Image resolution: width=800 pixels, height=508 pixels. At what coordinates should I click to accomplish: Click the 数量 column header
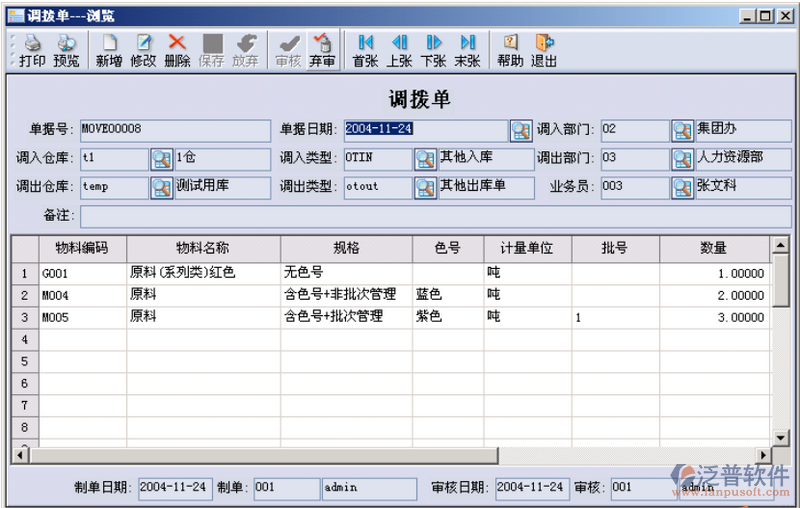click(x=713, y=248)
